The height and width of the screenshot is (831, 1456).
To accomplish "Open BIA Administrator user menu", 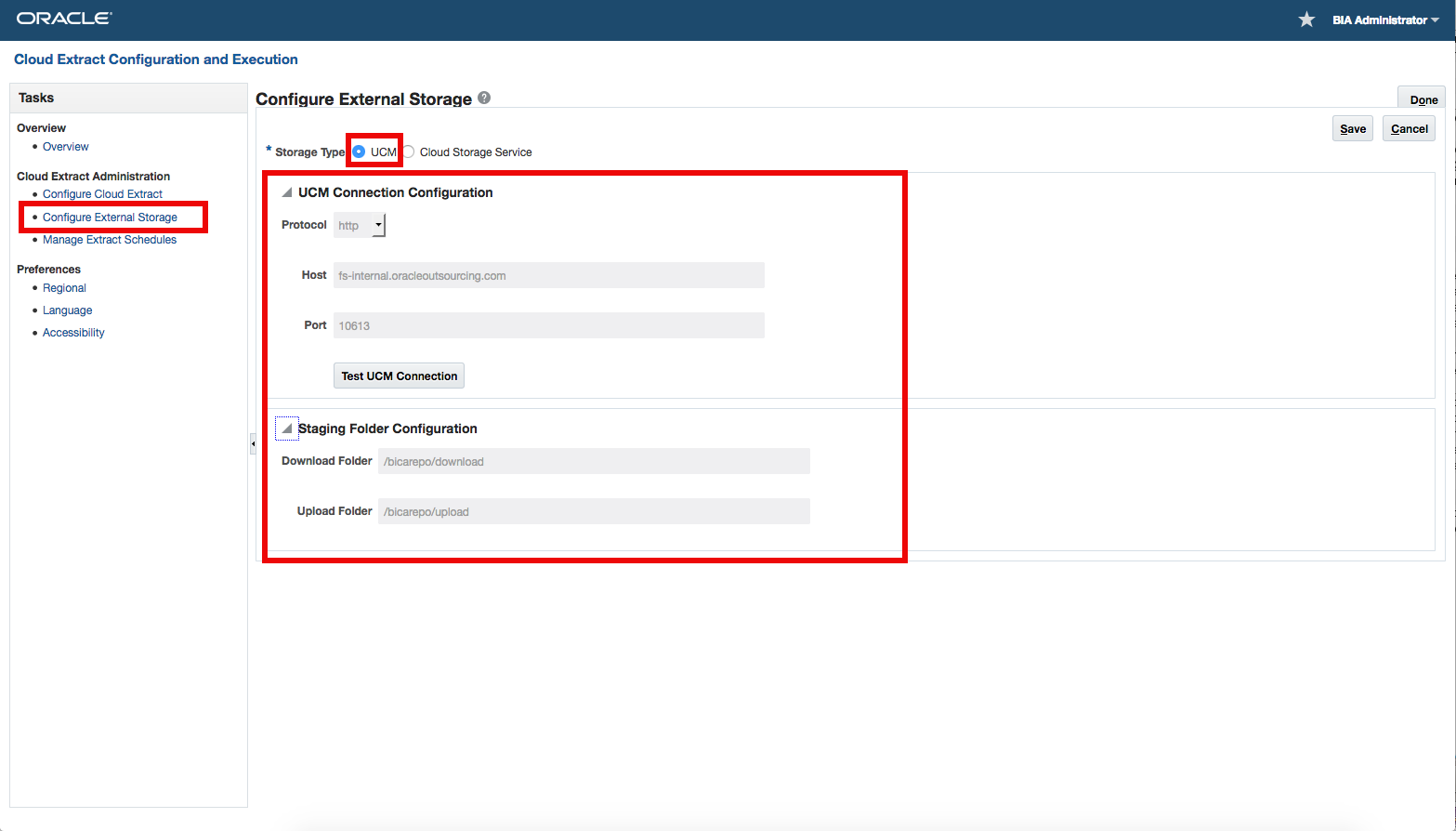I will pos(1384,20).
